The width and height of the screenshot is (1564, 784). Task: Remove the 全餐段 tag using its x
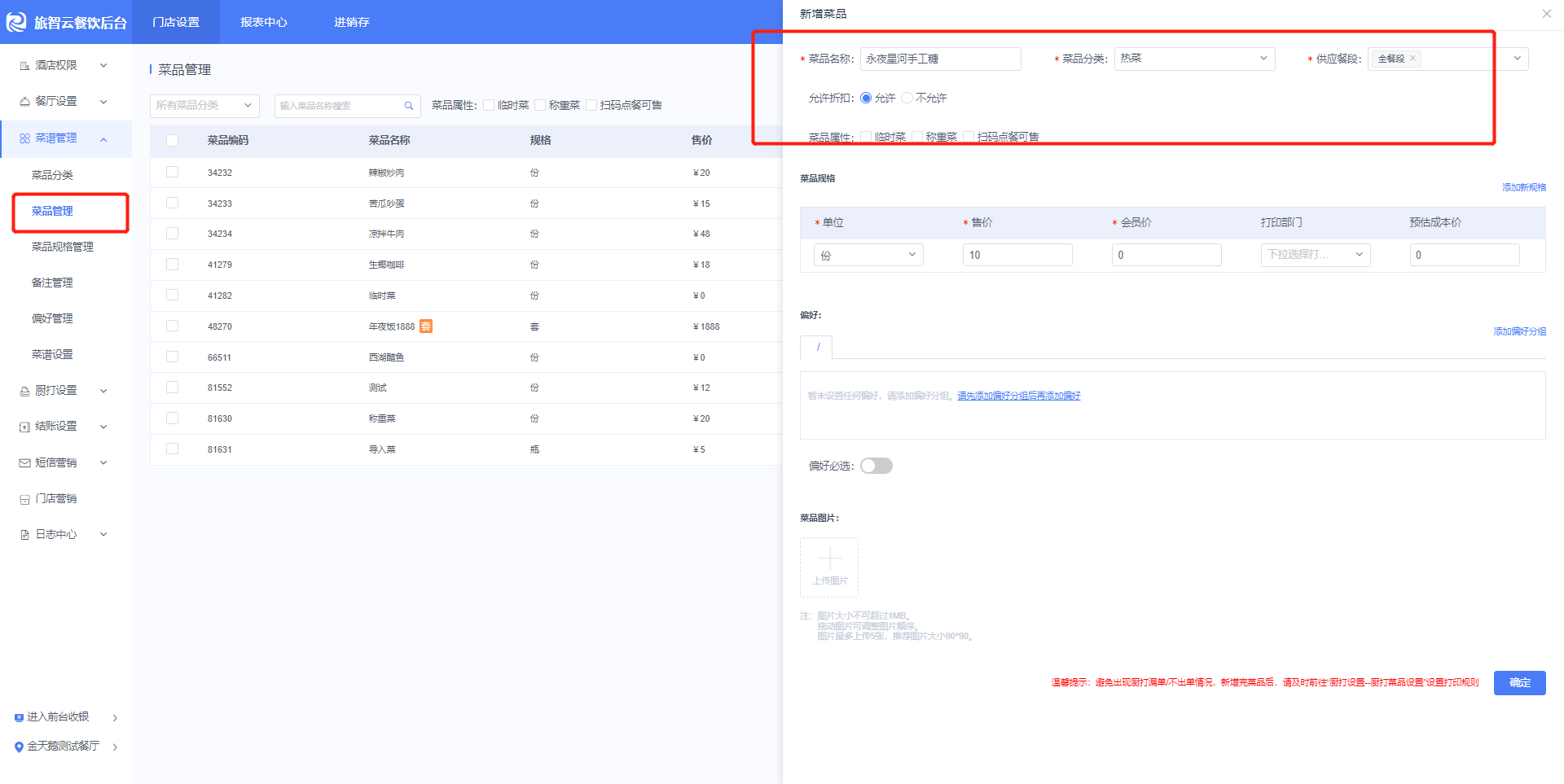1412,58
